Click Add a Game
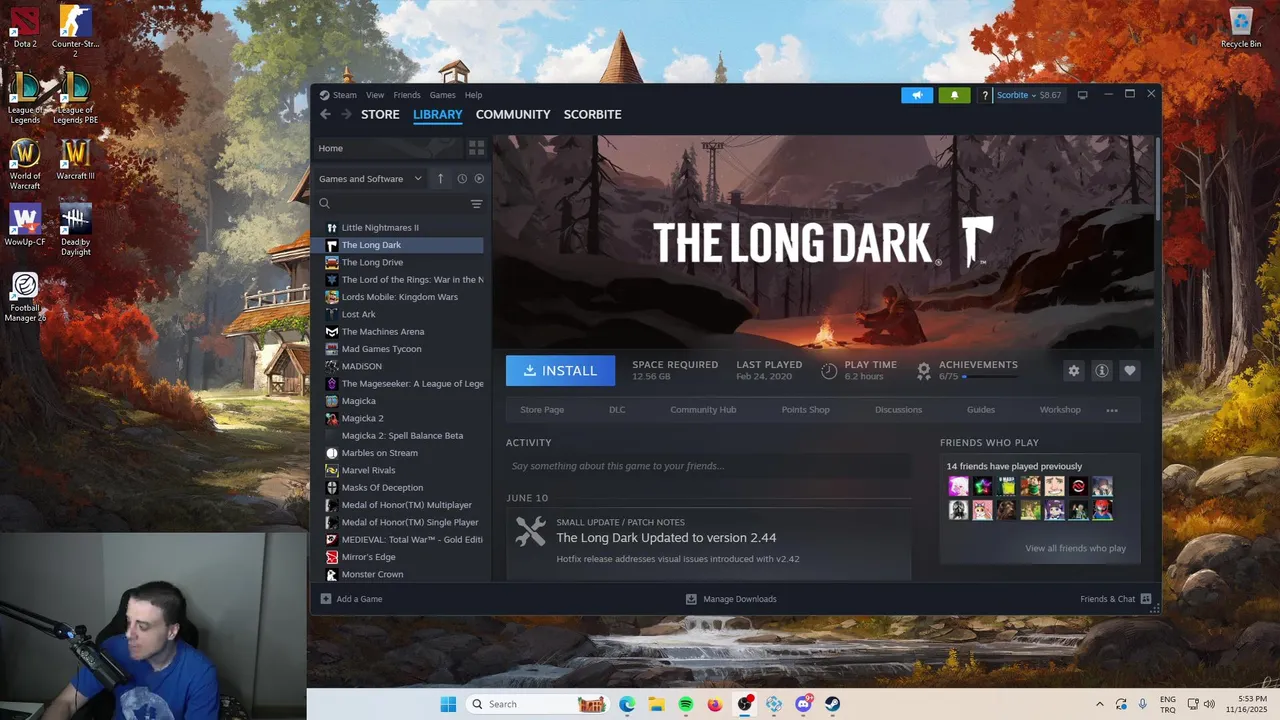This screenshot has width=1280, height=720. point(351,599)
